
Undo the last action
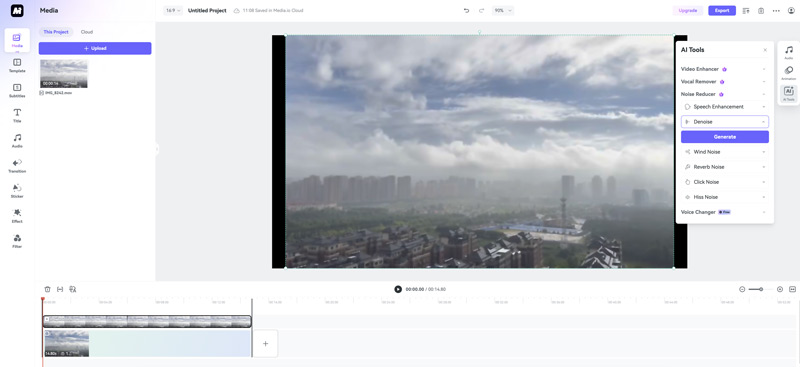(x=466, y=10)
